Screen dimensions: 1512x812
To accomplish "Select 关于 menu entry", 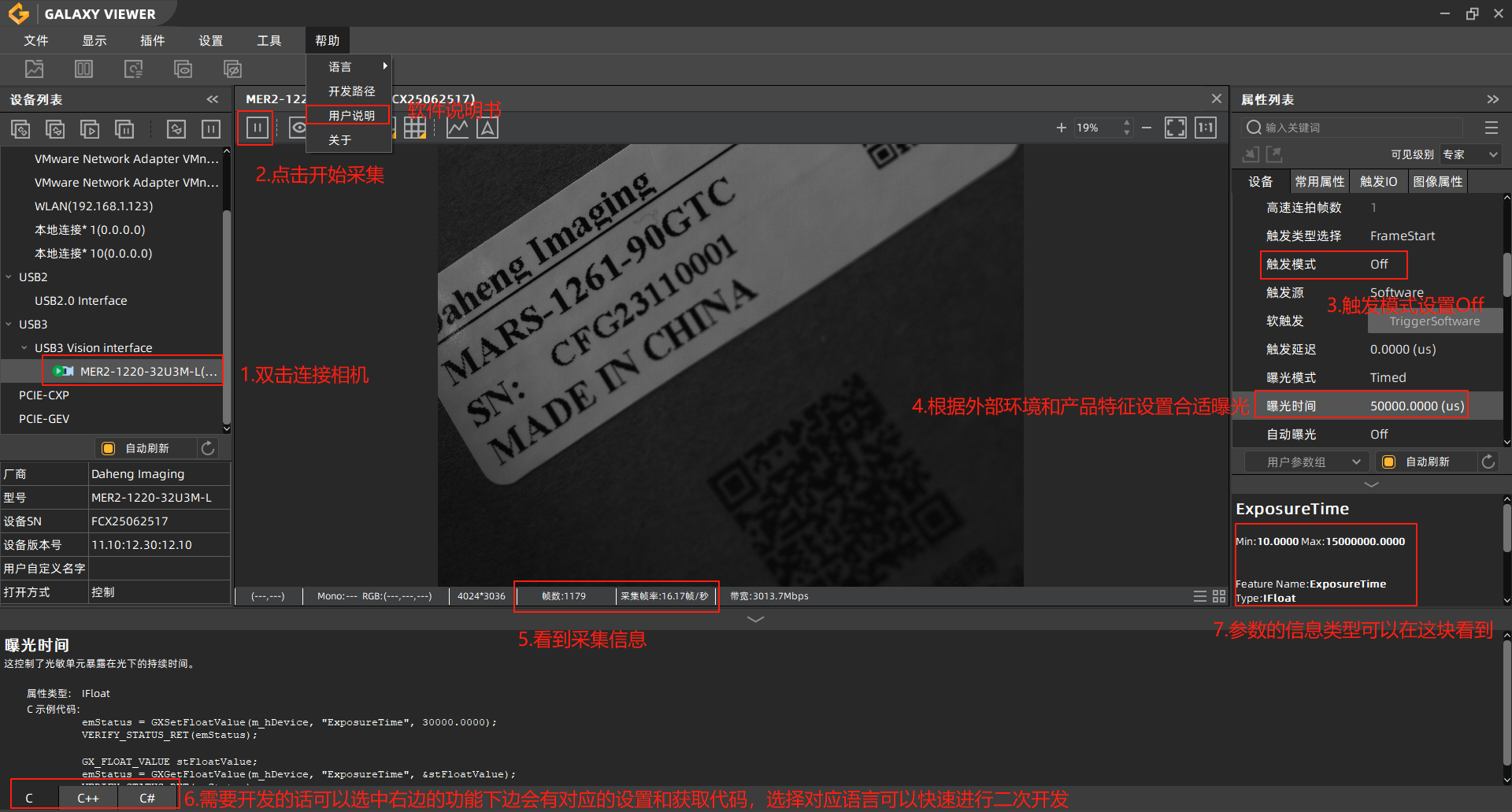I will pos(349,140).
